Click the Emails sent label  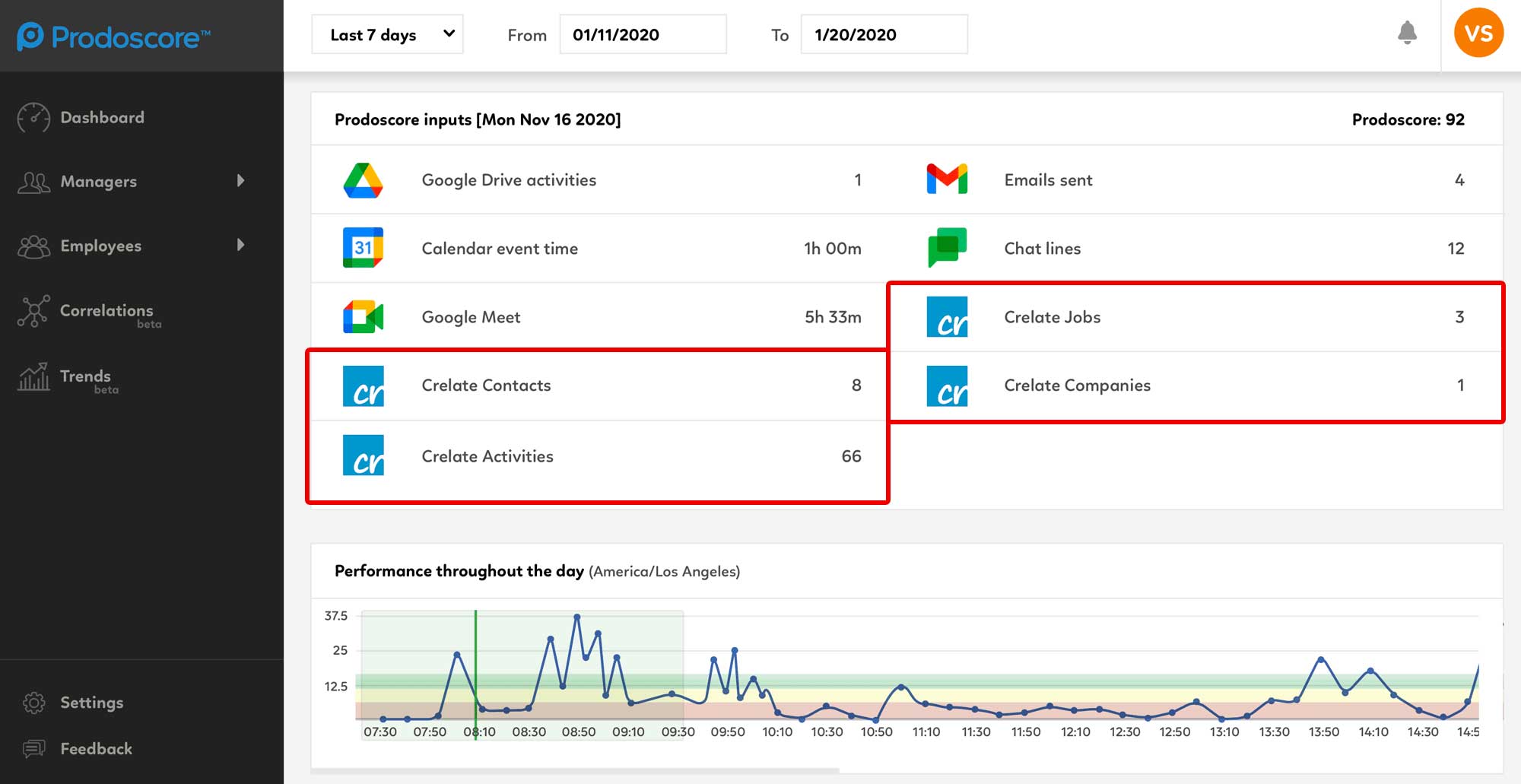coord(1048,180)
